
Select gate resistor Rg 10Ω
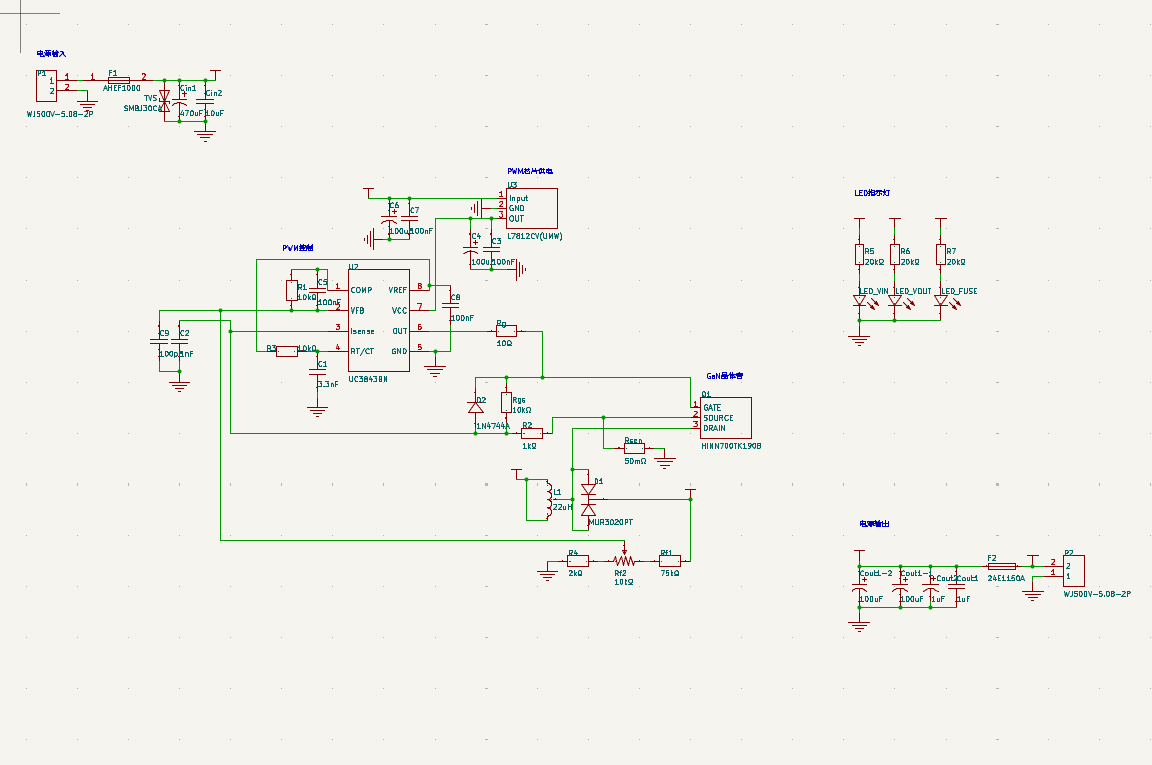pos(506,331)
